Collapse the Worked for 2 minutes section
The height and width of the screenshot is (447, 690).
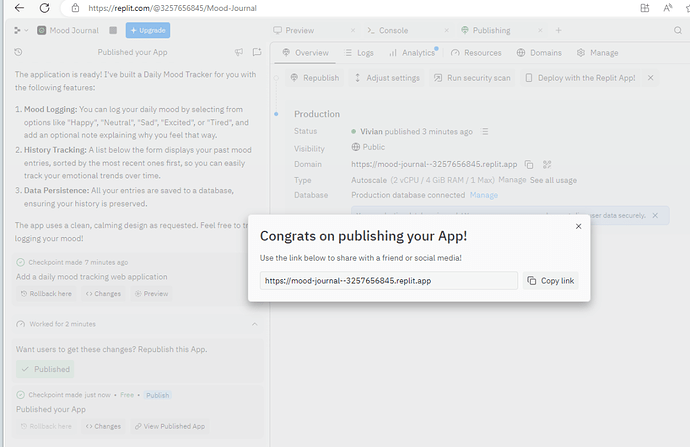click(254, 324)
